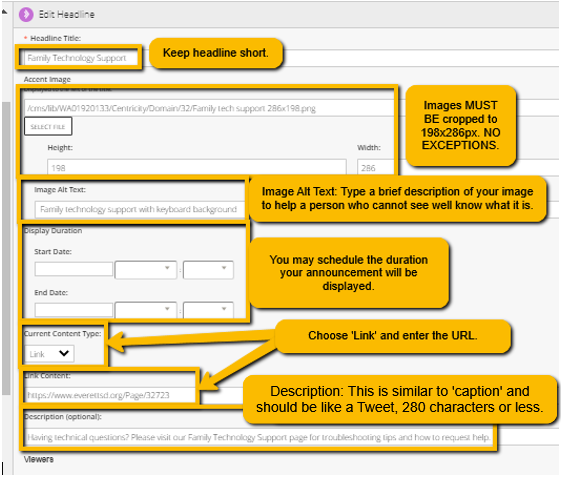
Task: Click the Description (optional) text field
Action: tap(258, 437)
